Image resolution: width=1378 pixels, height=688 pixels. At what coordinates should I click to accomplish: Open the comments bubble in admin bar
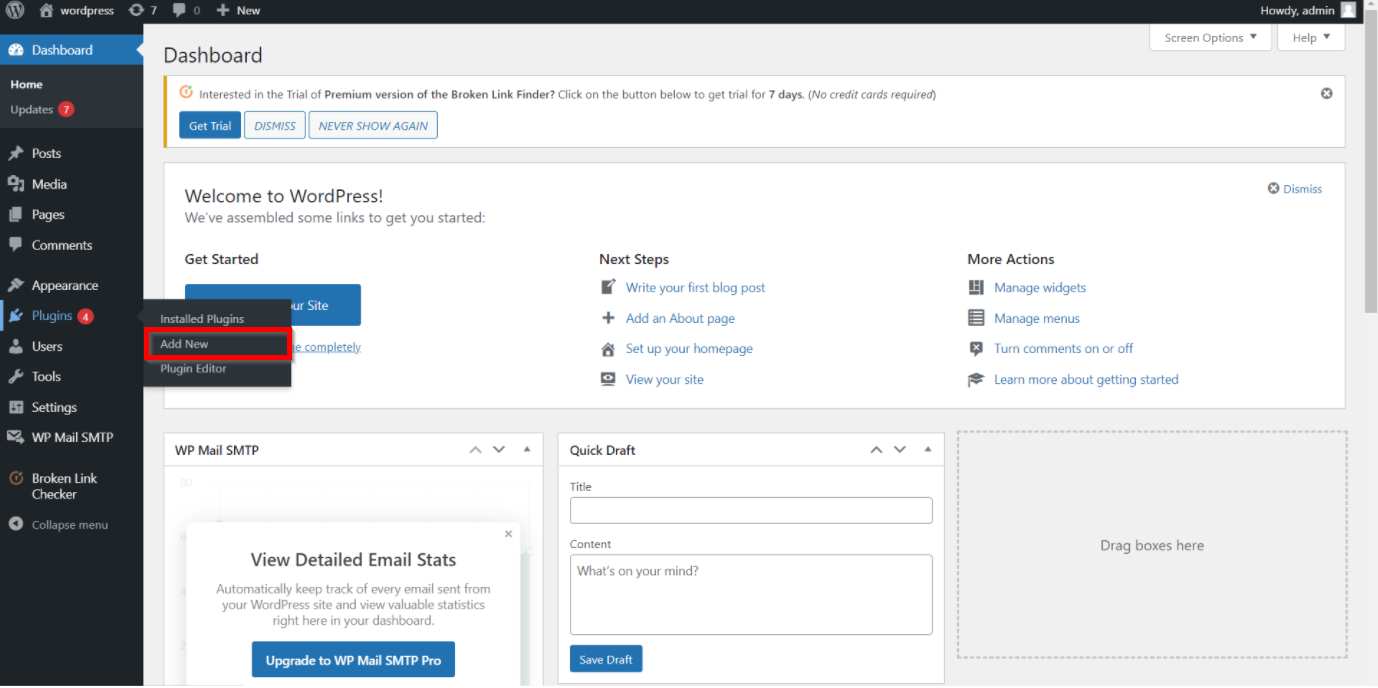click(x=186, y=10)
